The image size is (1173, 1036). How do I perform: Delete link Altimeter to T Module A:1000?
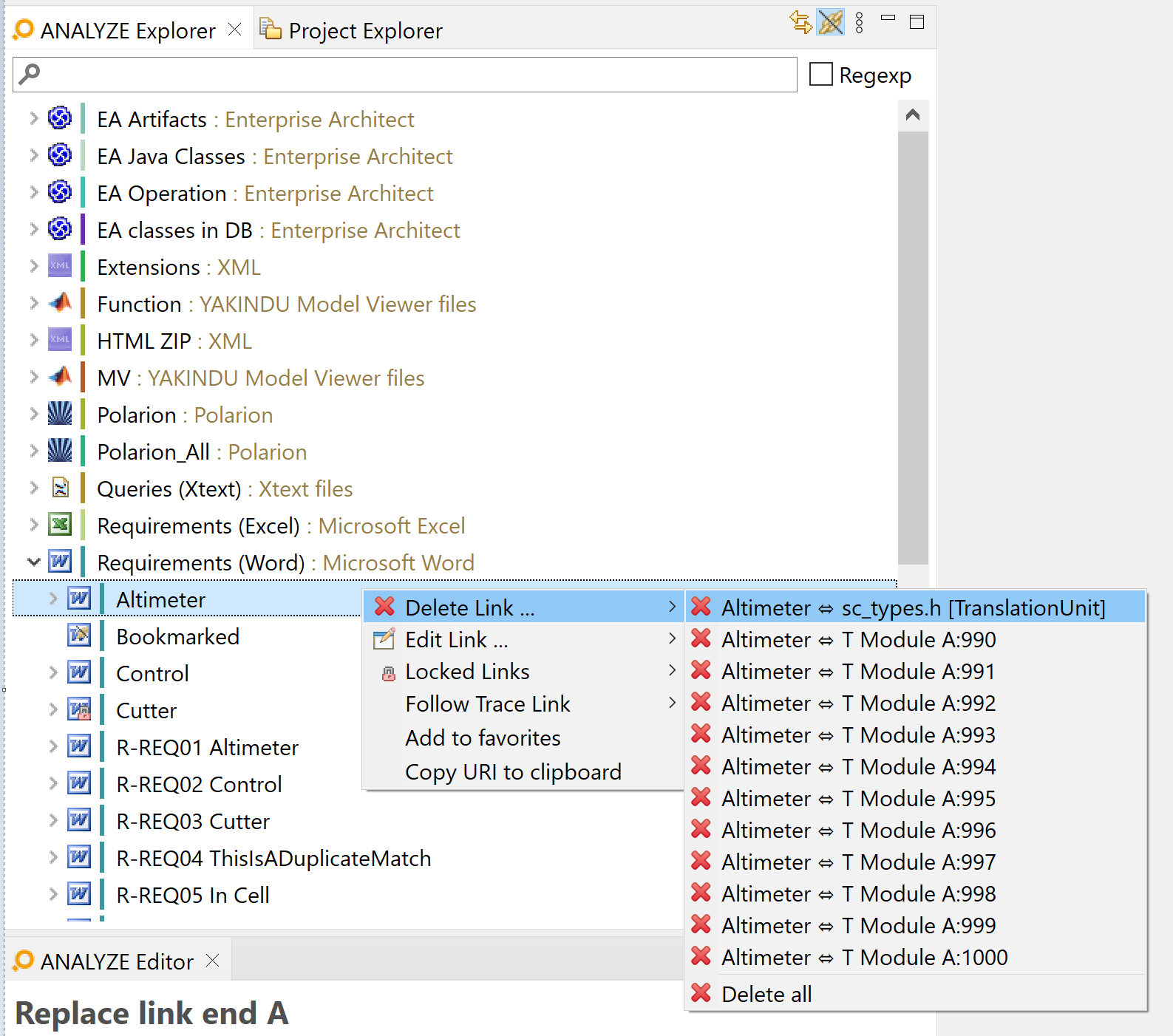click(x=916, y=957)
